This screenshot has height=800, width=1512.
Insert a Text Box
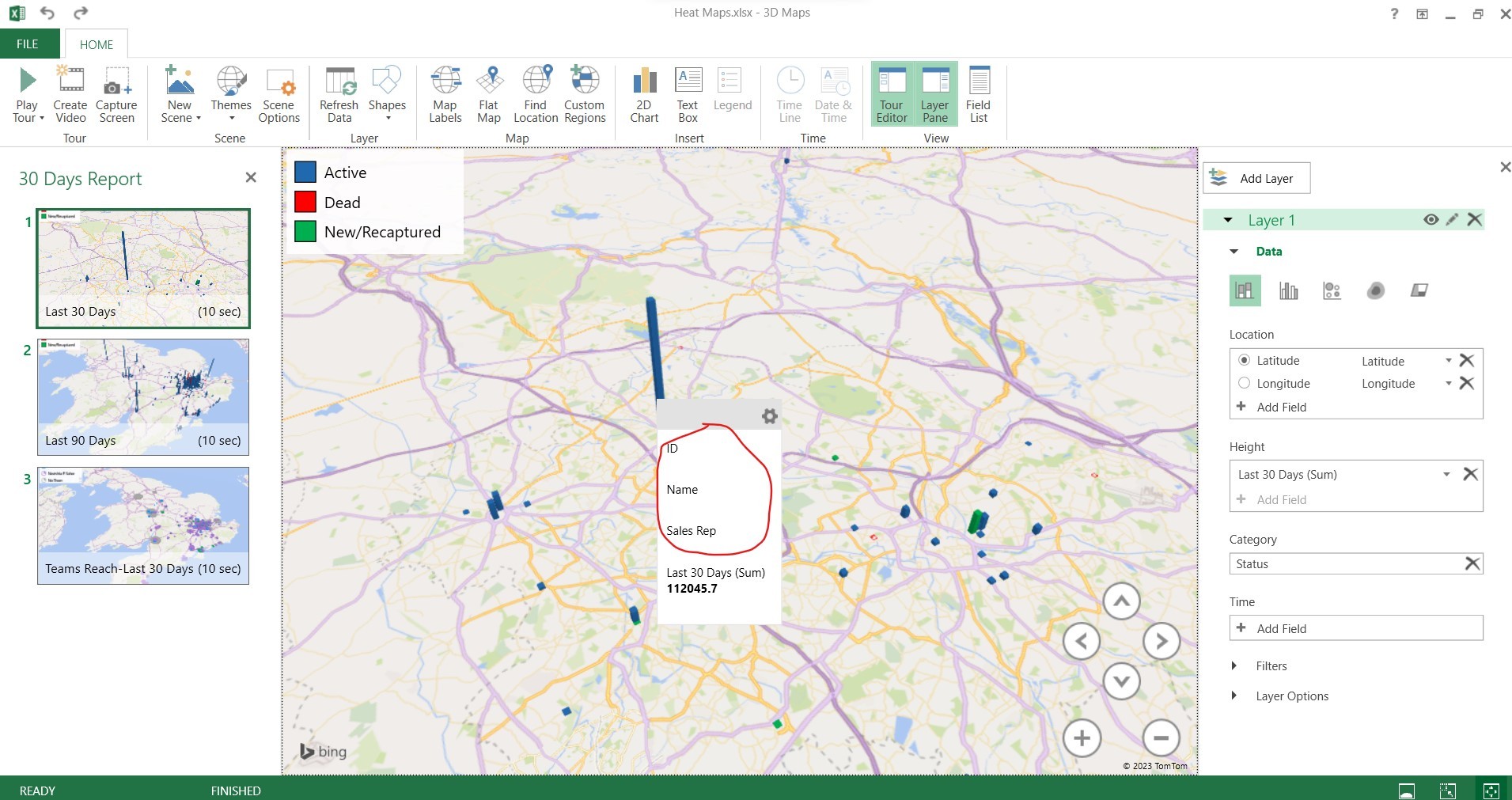(688, 95)
